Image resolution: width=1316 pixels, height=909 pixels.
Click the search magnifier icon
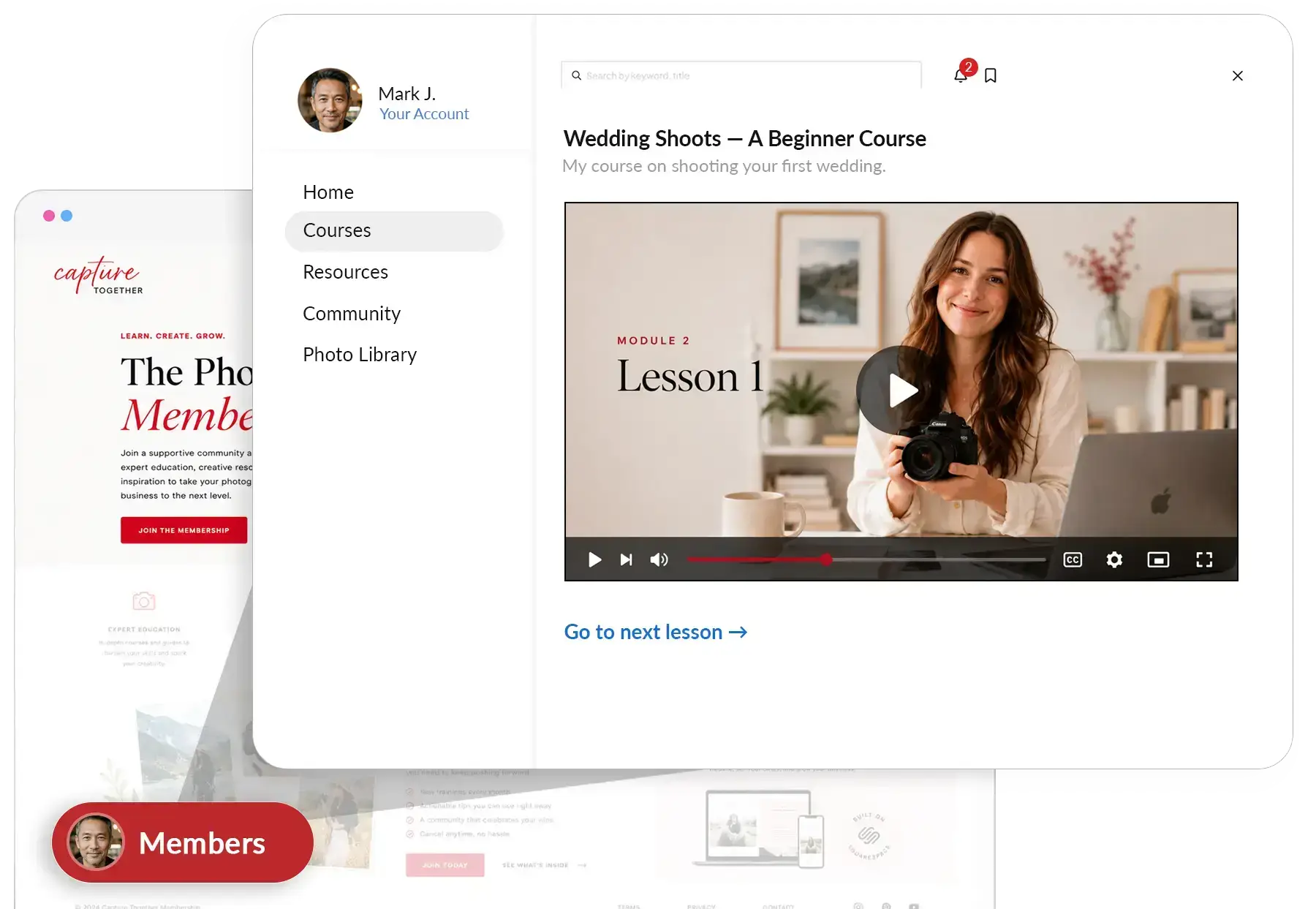(x=576, y=75)
